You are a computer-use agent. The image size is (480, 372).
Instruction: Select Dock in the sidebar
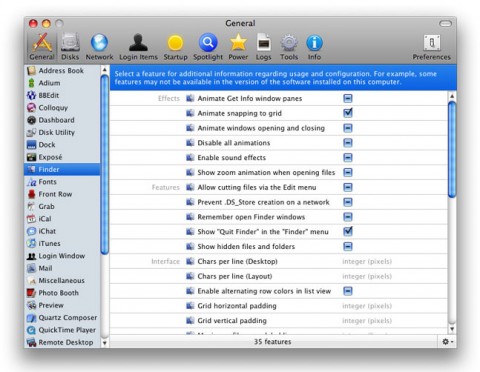(x=62, y=145)
